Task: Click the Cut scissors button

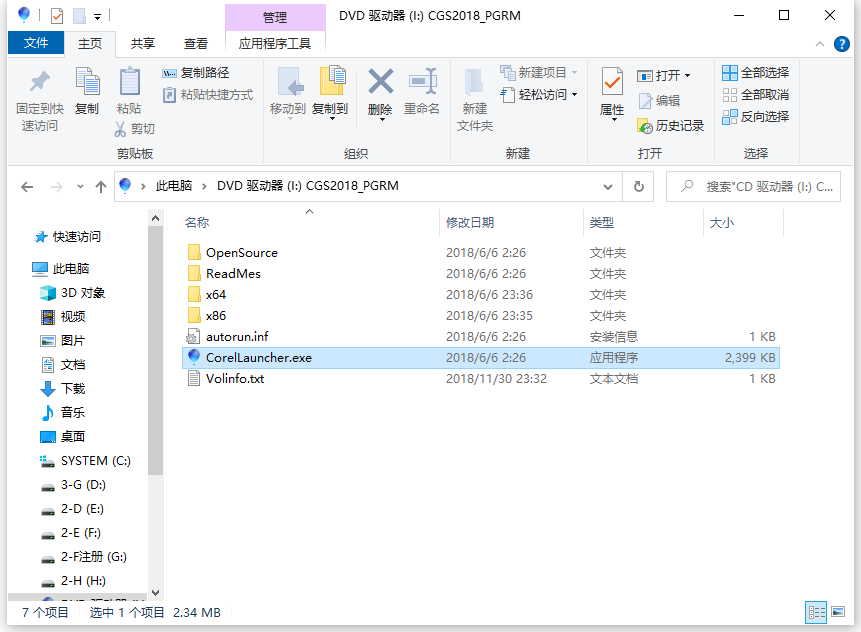Action: [x=135, y=128]
